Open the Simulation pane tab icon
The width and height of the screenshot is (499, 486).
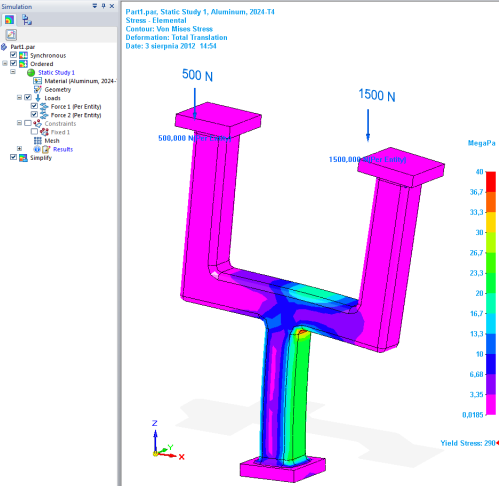pyautogui.click(x=9, y=20)
